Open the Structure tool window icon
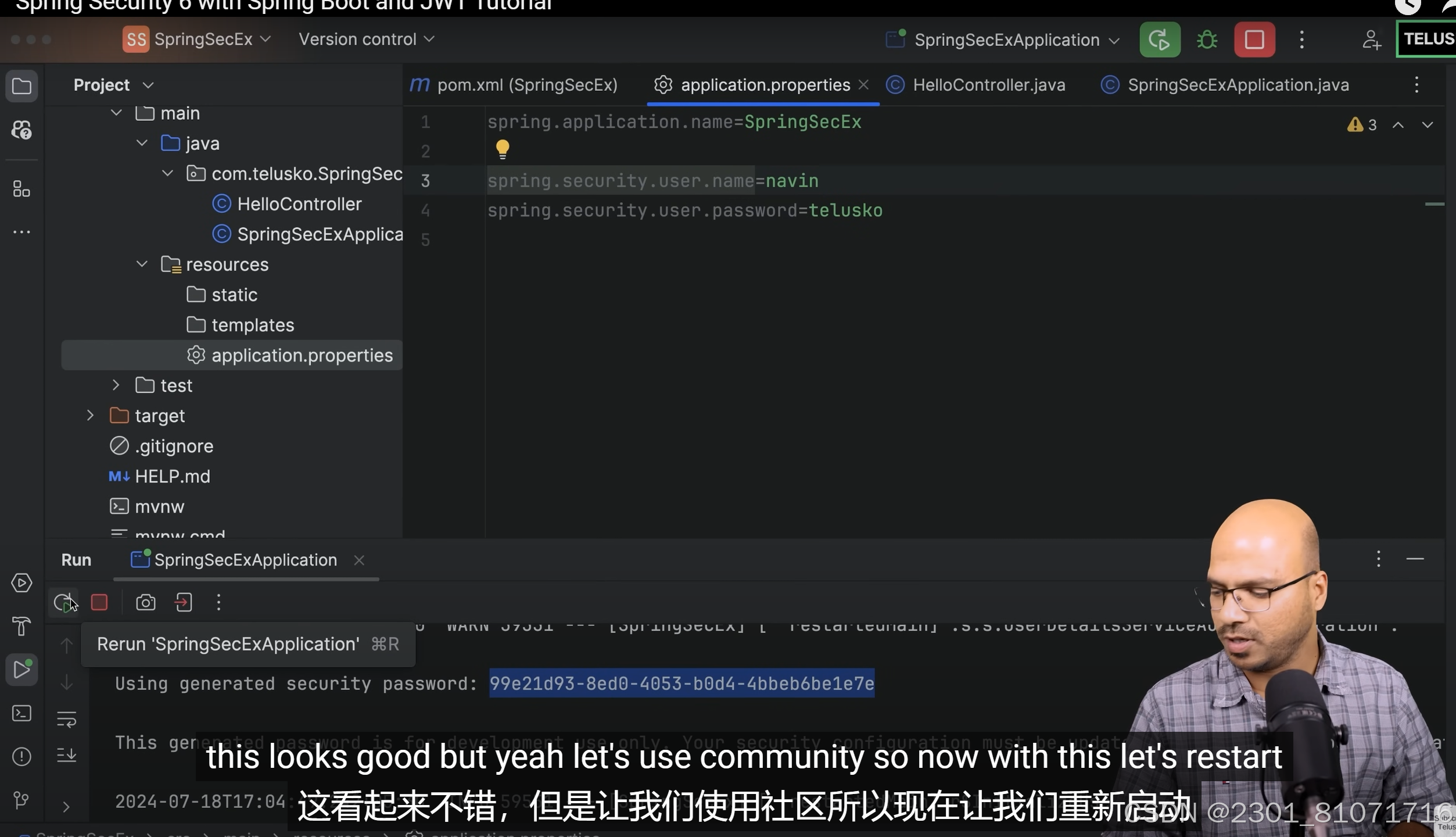1456x837 pixels. click(21, 189)
